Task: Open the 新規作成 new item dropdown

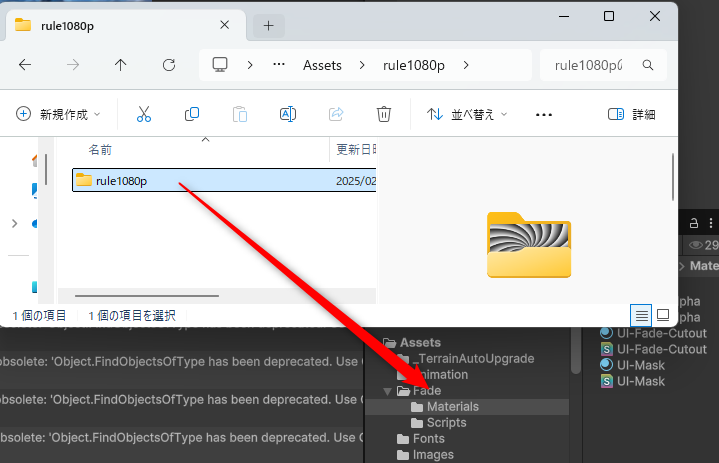Action: click(x=60, y=114)
